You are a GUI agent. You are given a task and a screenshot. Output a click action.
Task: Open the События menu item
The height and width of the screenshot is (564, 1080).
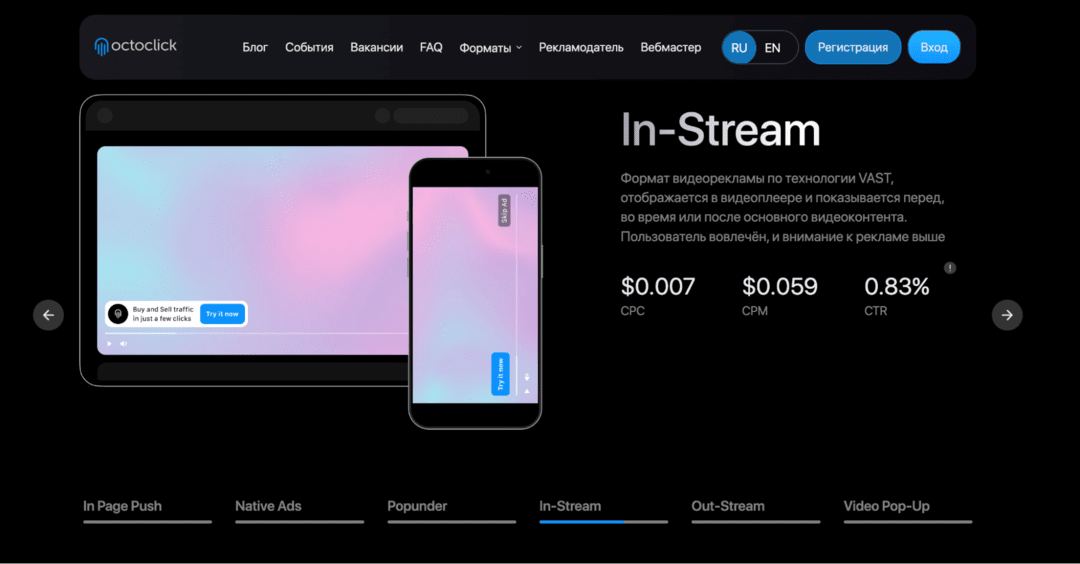(309, 48)
